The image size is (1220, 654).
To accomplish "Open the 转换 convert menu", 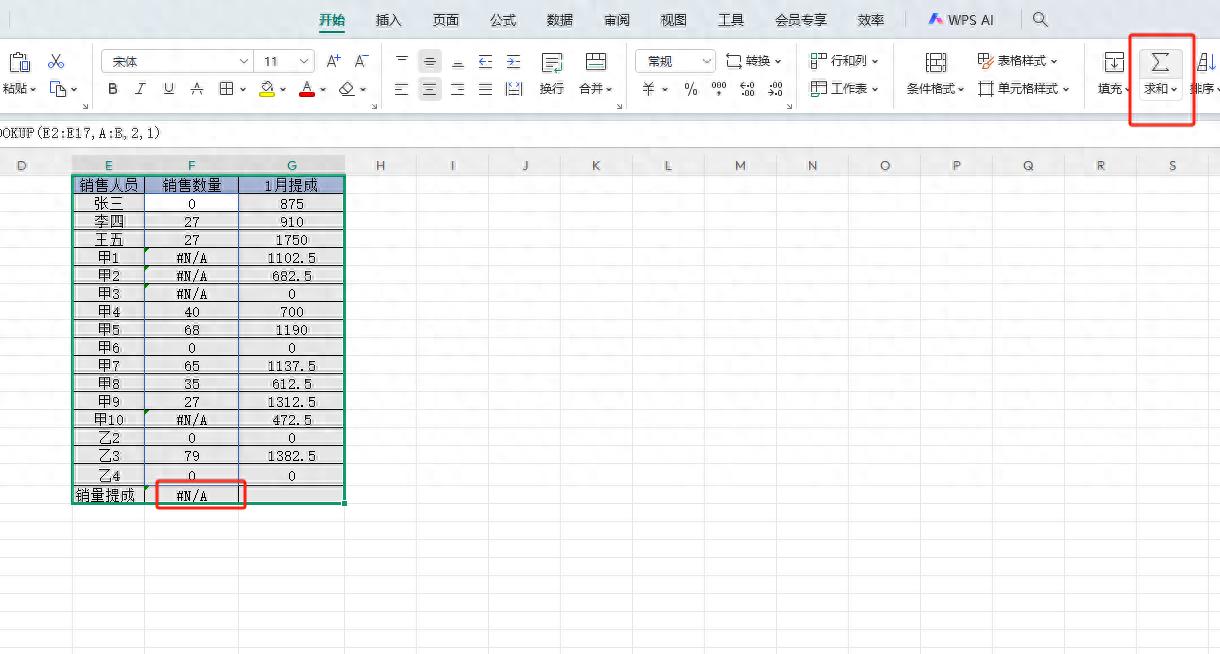I will [754, 61].
